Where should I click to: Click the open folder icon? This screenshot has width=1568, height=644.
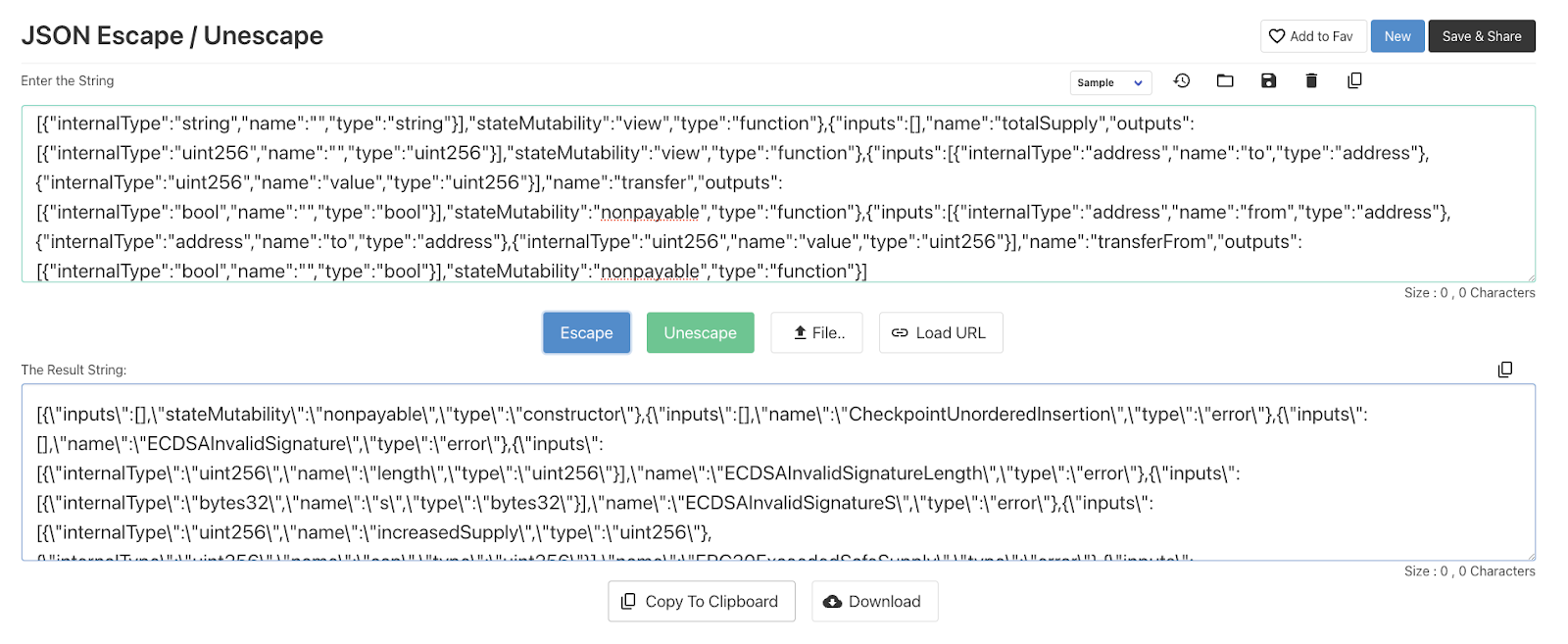click(x=1225, y=80)
